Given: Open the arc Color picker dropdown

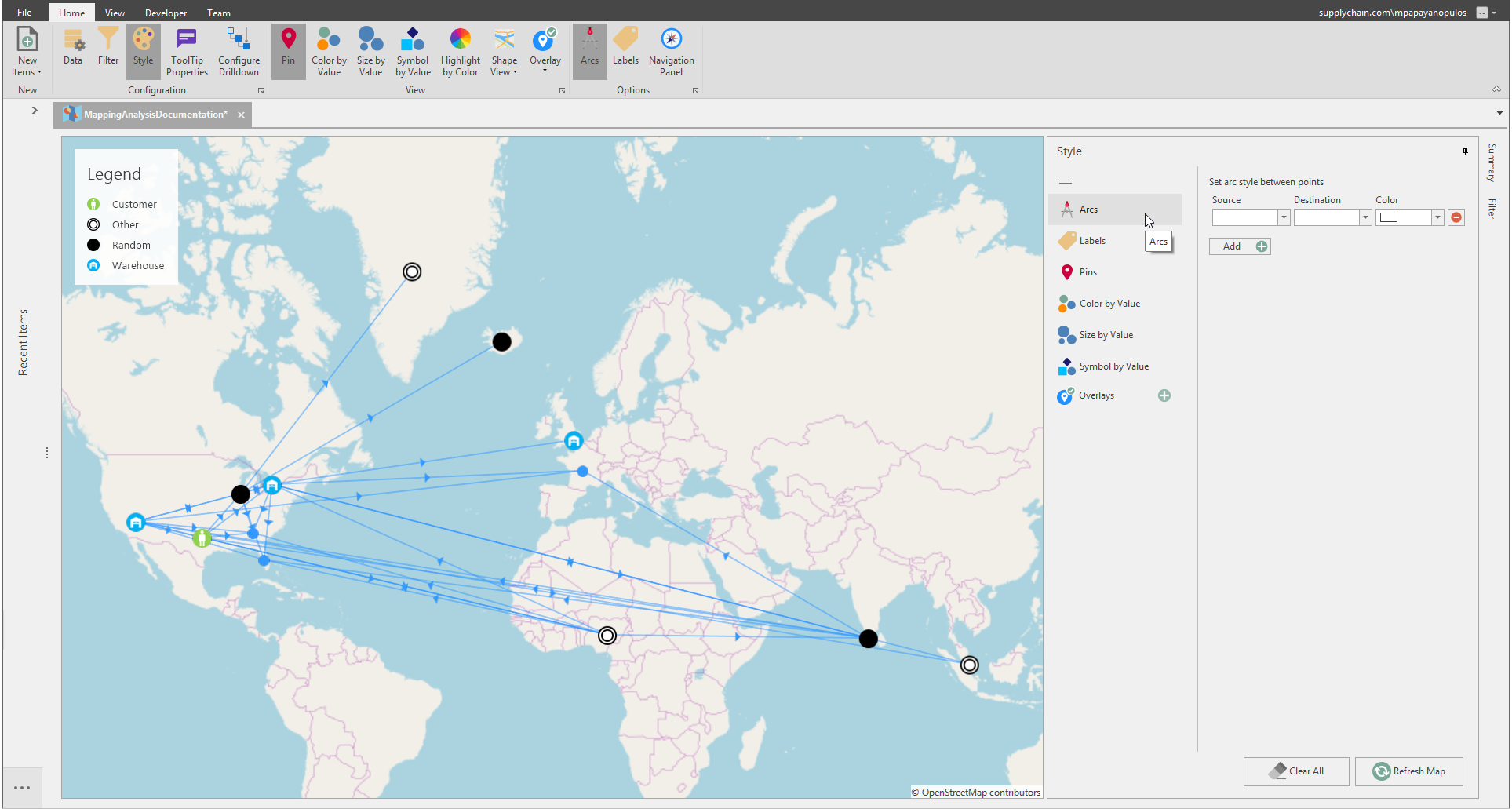Looking at the screenshot, I should pyautogui.click(x=1437, y=217).
